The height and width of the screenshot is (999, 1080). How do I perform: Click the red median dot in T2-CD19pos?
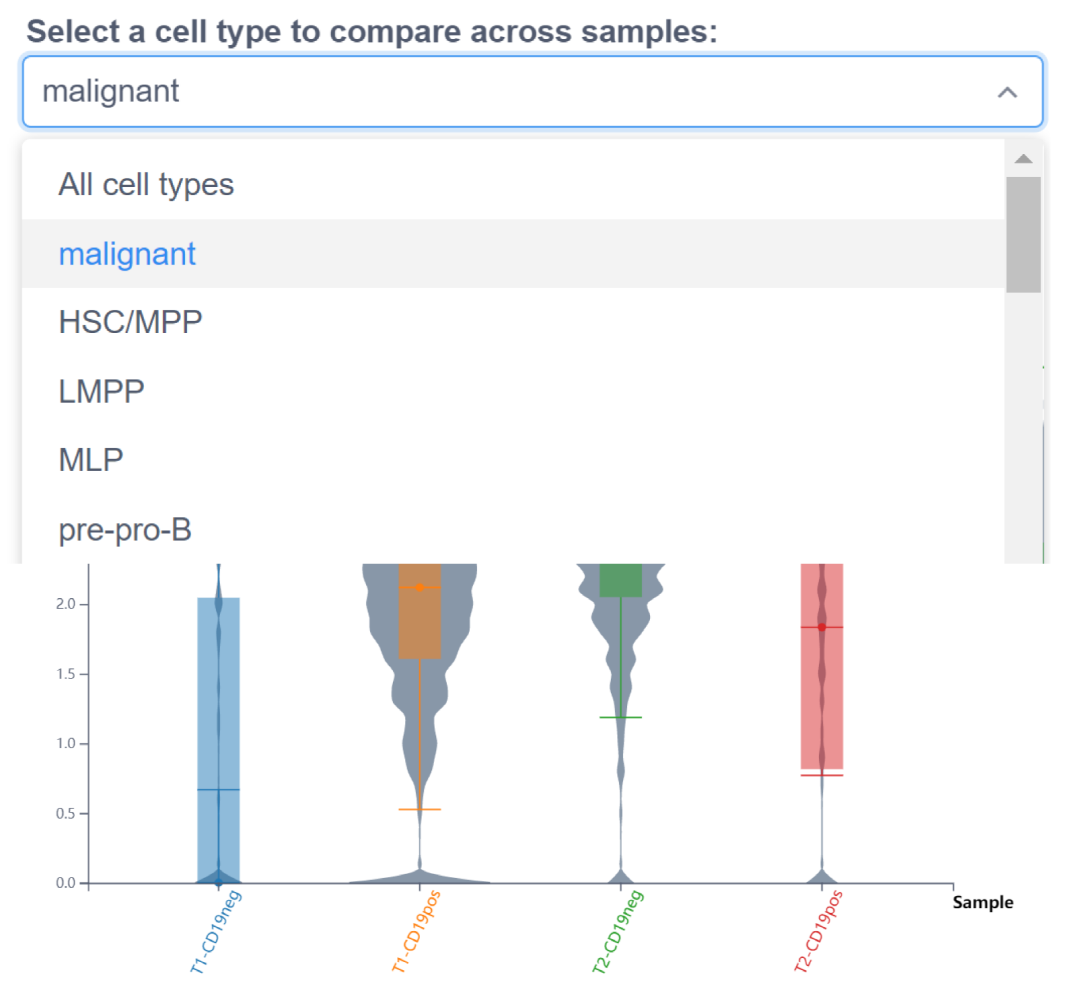(822, 627)
